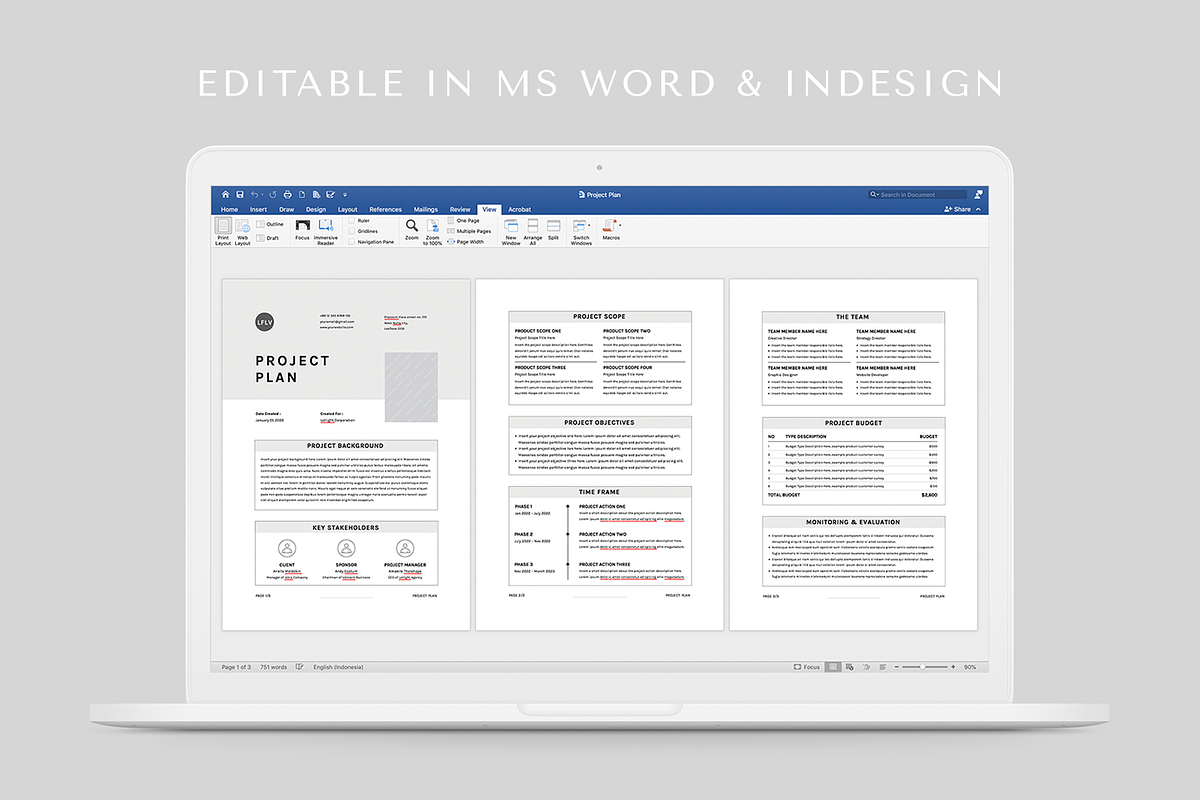Show the Navigation Pane
The height and width of the screenshot is (800, 1200).
[x=352, y=242]
